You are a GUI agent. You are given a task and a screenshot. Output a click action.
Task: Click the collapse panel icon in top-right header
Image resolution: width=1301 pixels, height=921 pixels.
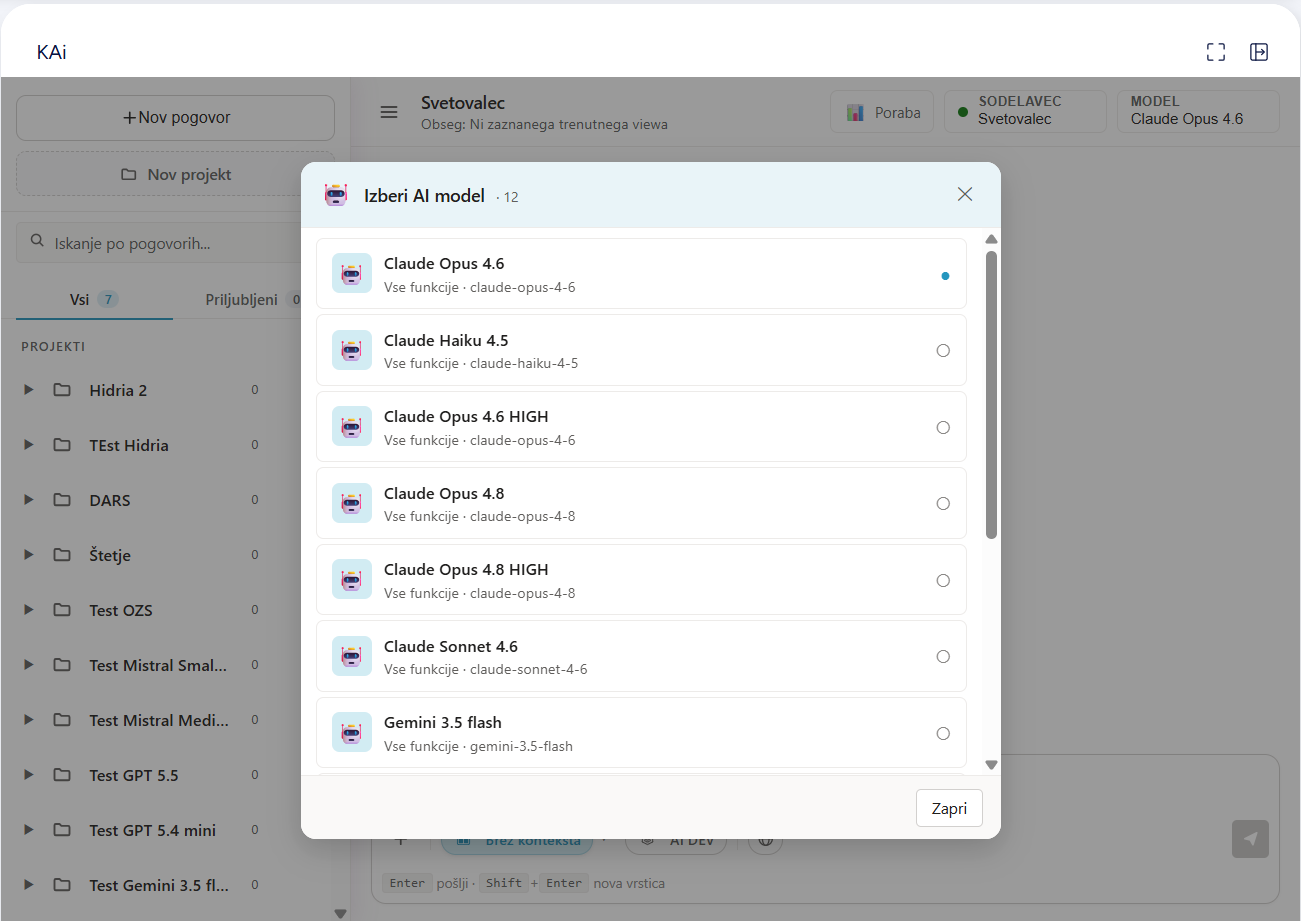coord(1259,52)
